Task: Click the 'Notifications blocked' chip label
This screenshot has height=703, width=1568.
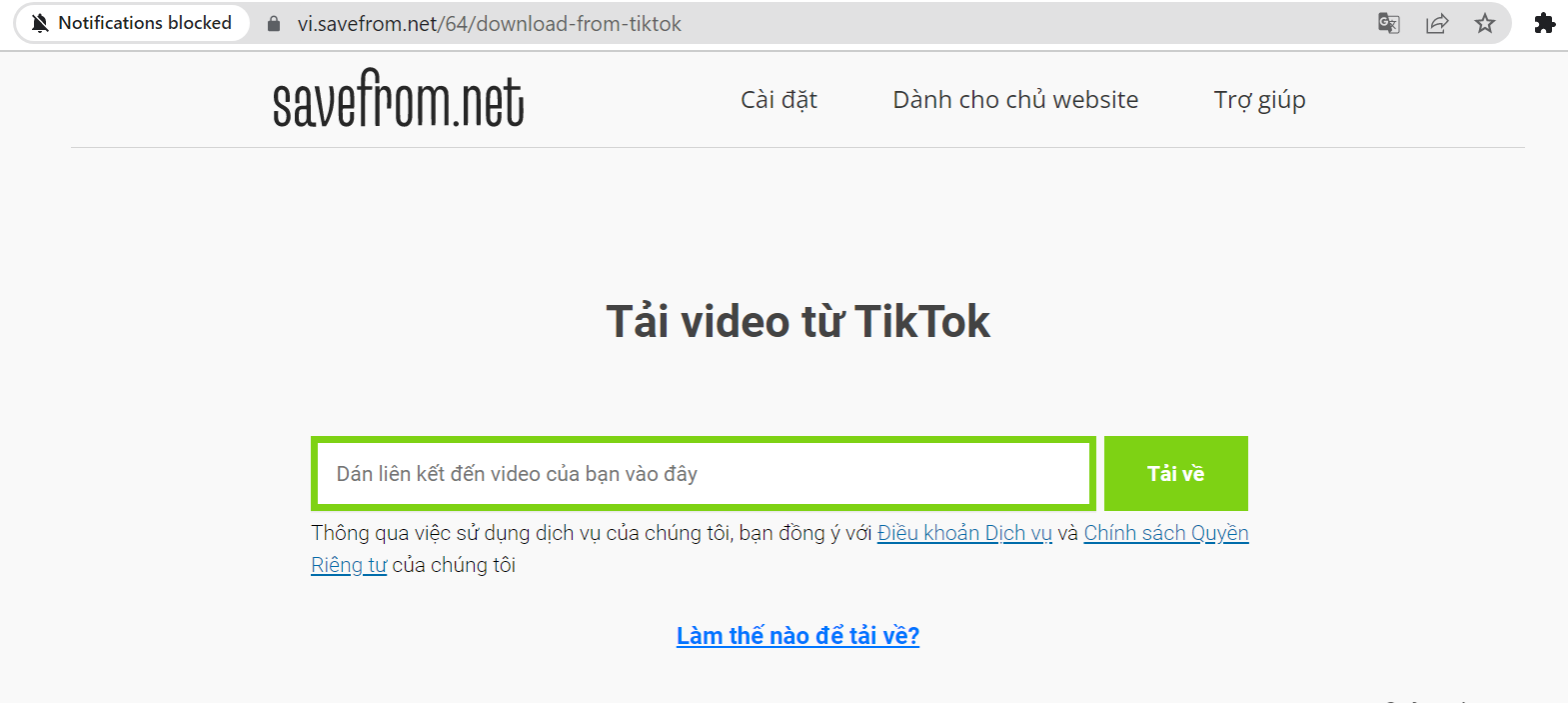Action: [145, 23]
